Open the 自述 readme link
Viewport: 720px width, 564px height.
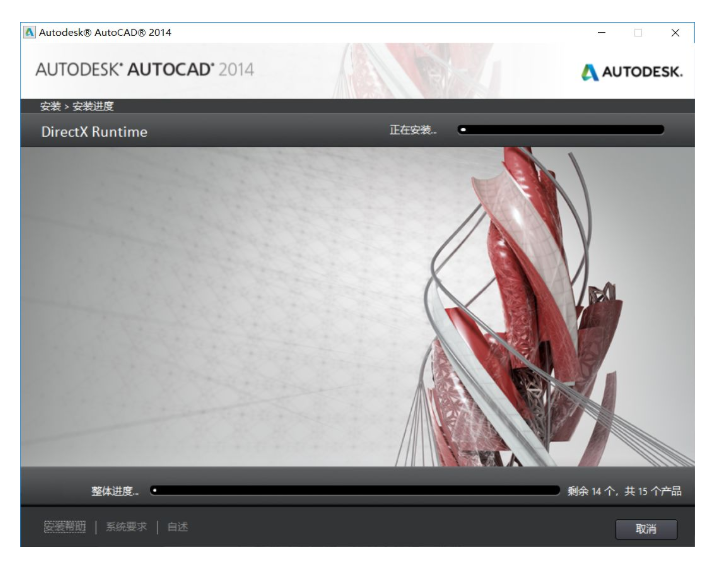tap(177, 526)
